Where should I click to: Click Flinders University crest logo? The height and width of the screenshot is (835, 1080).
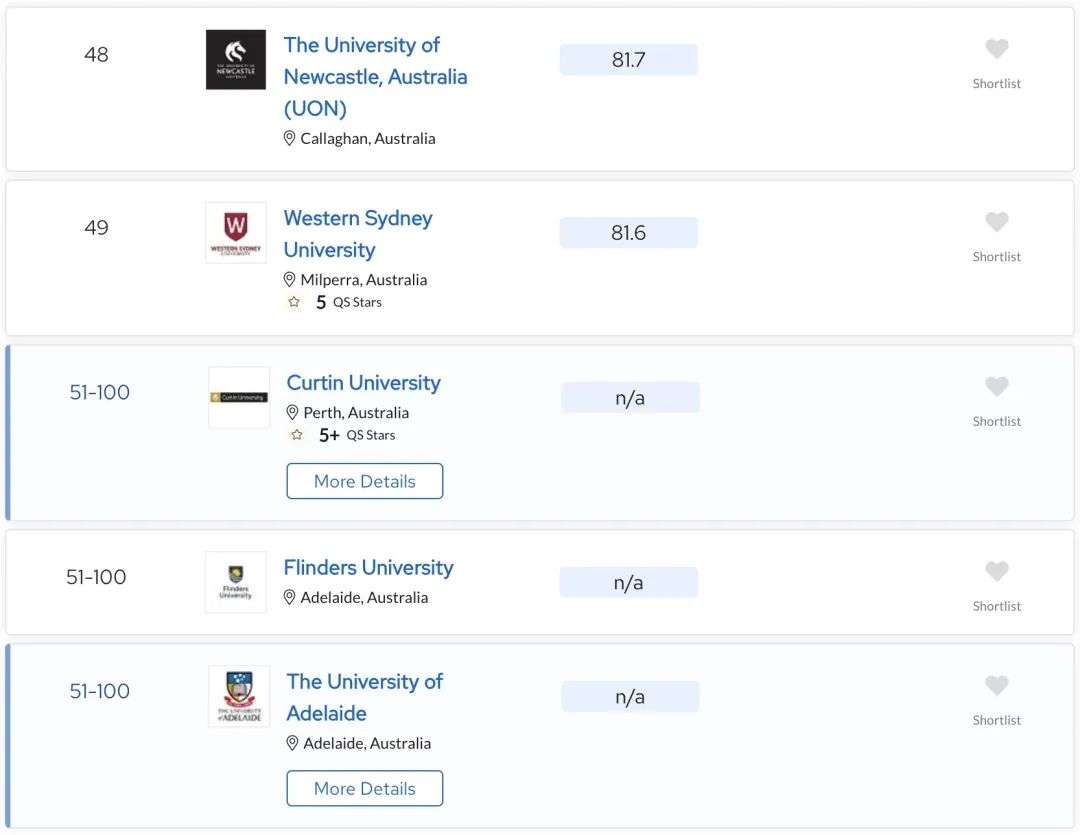click(236, 582)
